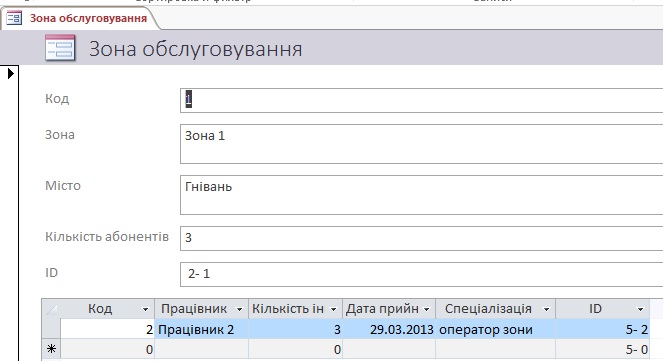Select the cell оператор зони
The width and height of the screenshot is (663, 361).
click(x=496, y=329)
